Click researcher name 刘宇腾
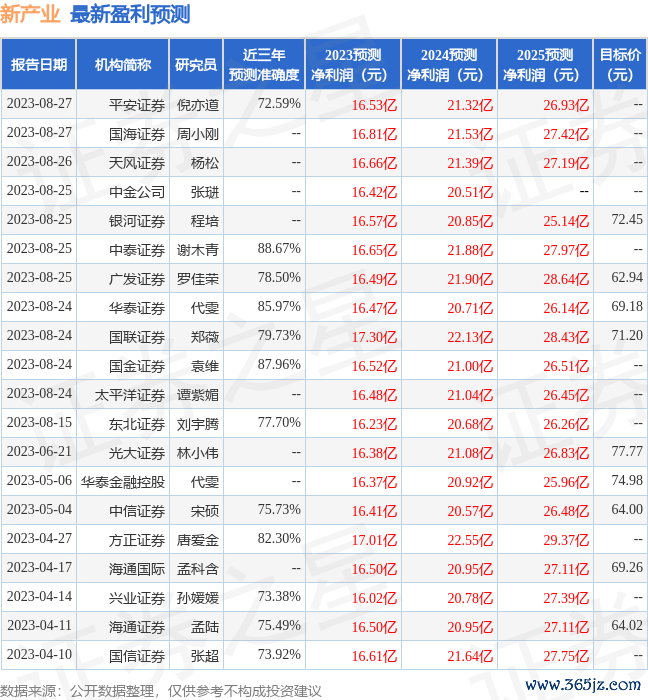648x700 pixels. tap(198, 425)
